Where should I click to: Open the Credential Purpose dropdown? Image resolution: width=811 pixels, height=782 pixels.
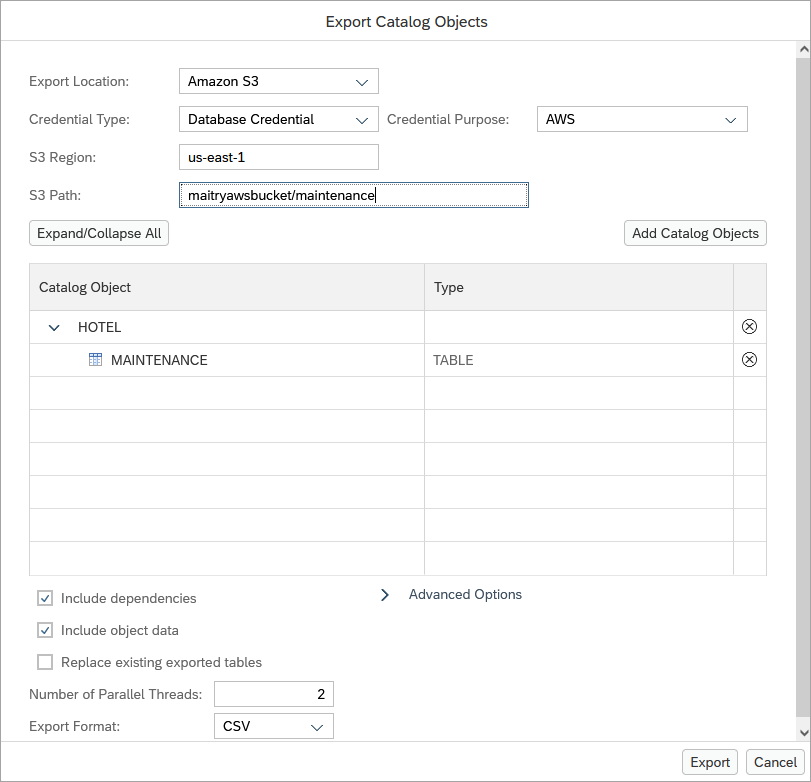point(642,119)
